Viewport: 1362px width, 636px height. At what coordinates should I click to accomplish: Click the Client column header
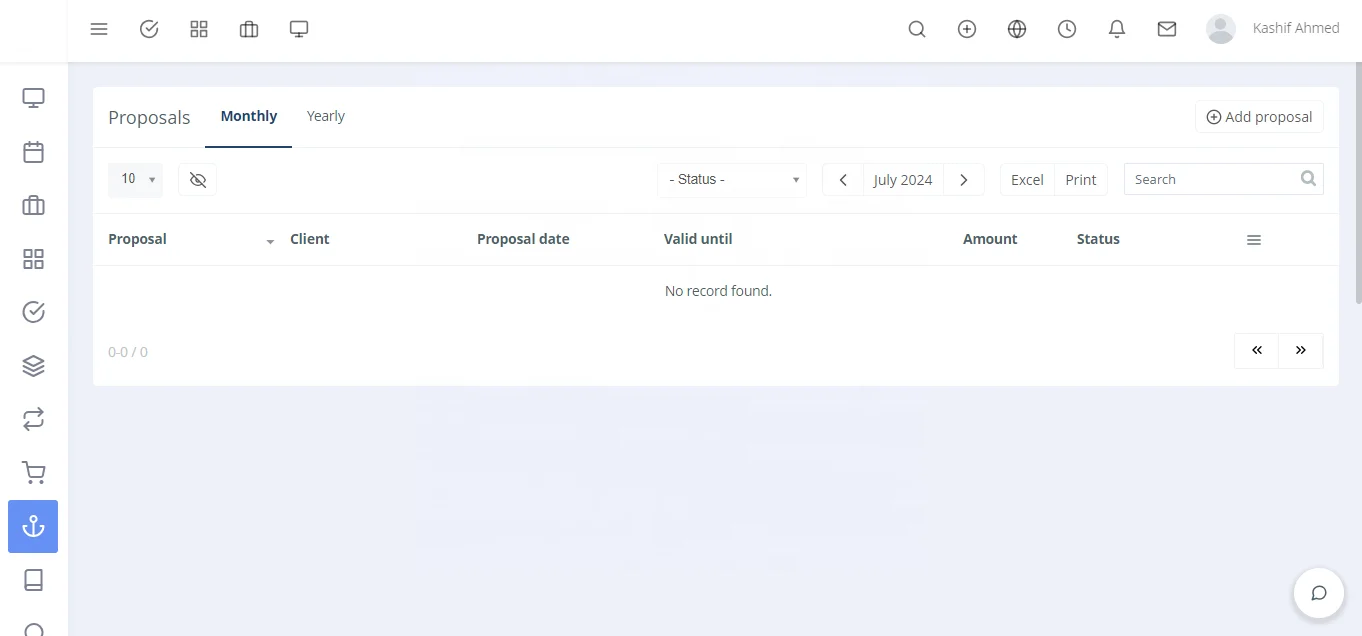pos(309,239)
